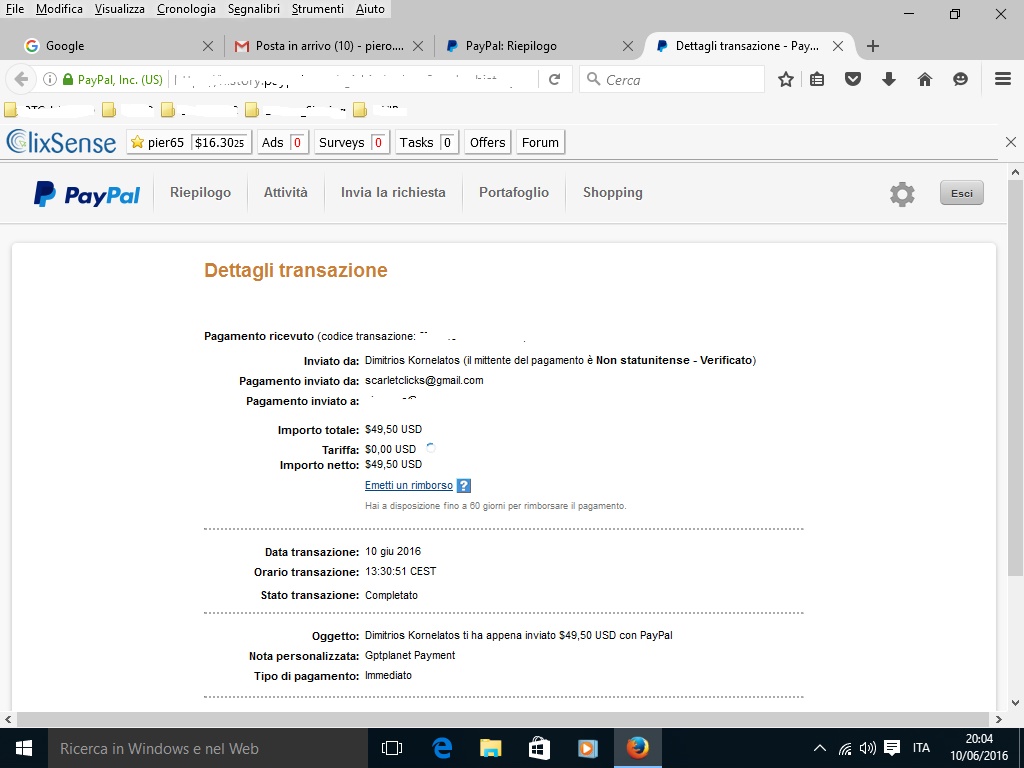This screenshot has height=768, width=1024.
Task: Bookmark this page with the star icon
Action: pos(786,79)
